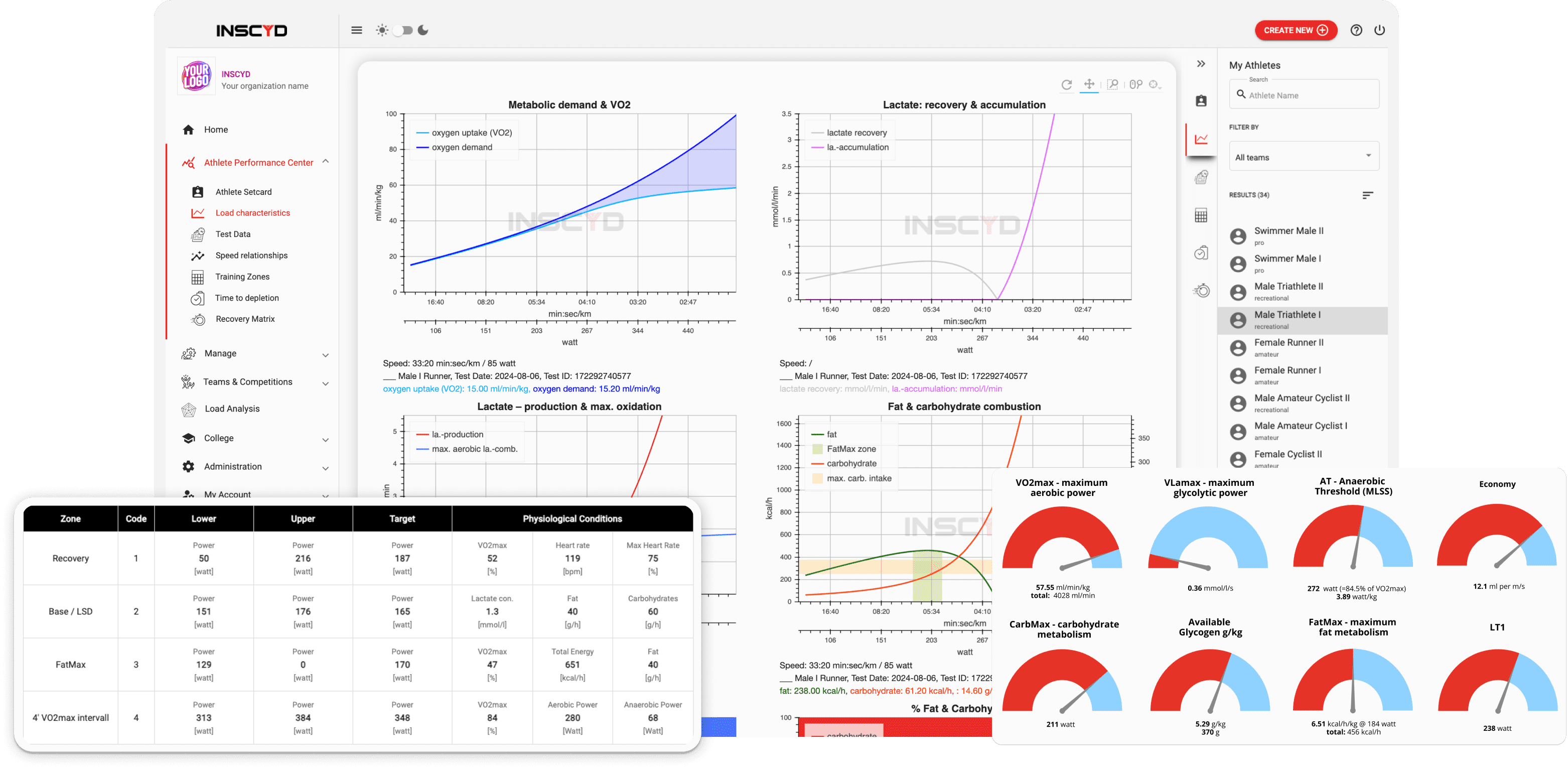The height and width of the screenshot is (769, 1568).
Task: Select the pan tool in chart toolbar
Action: click(x=1089, y=84)
